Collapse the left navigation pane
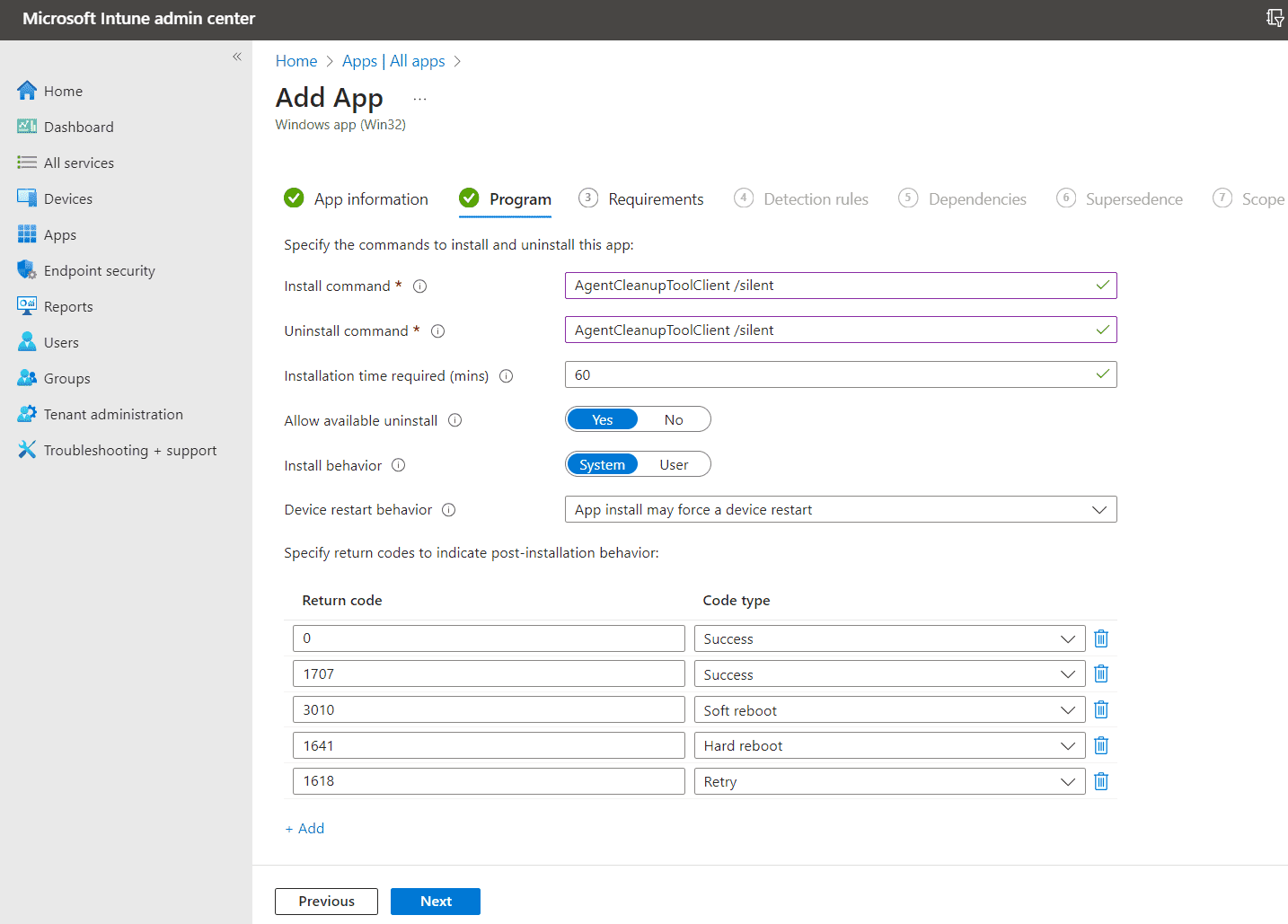The width and height of the screenshot is (1288, 924). (237, 56)
